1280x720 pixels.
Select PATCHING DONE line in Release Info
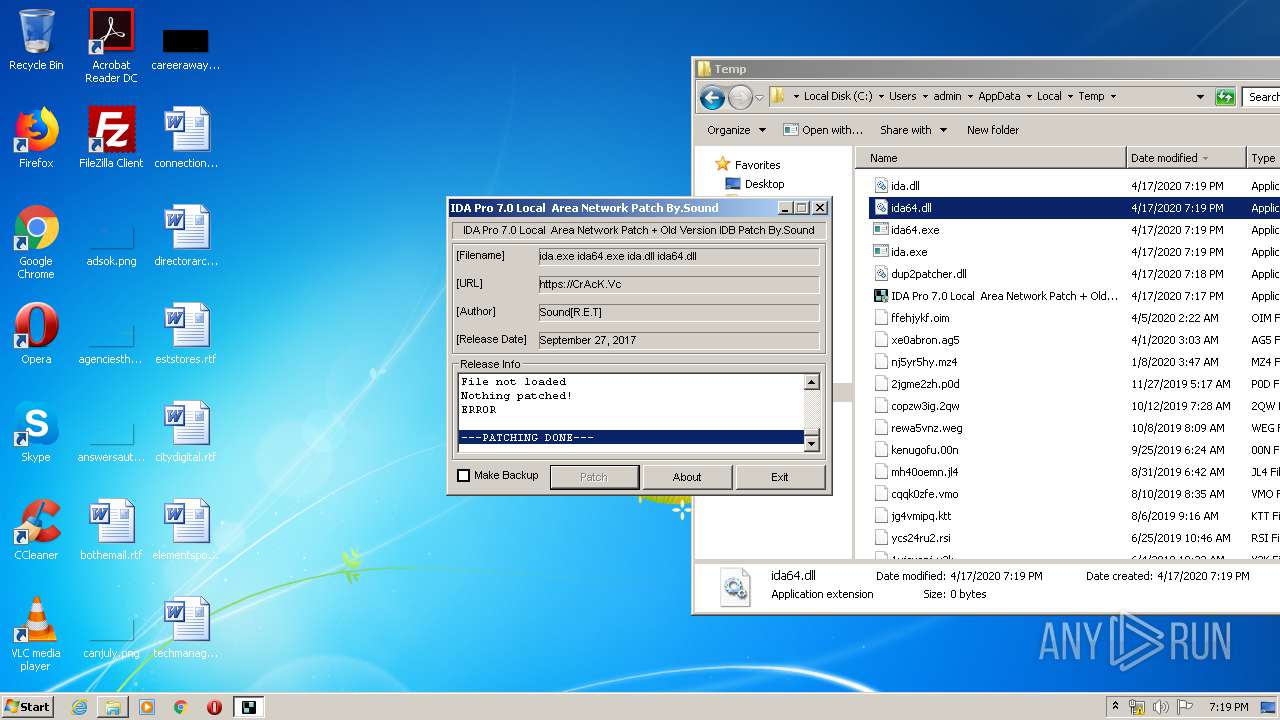(x=631, y=437)
